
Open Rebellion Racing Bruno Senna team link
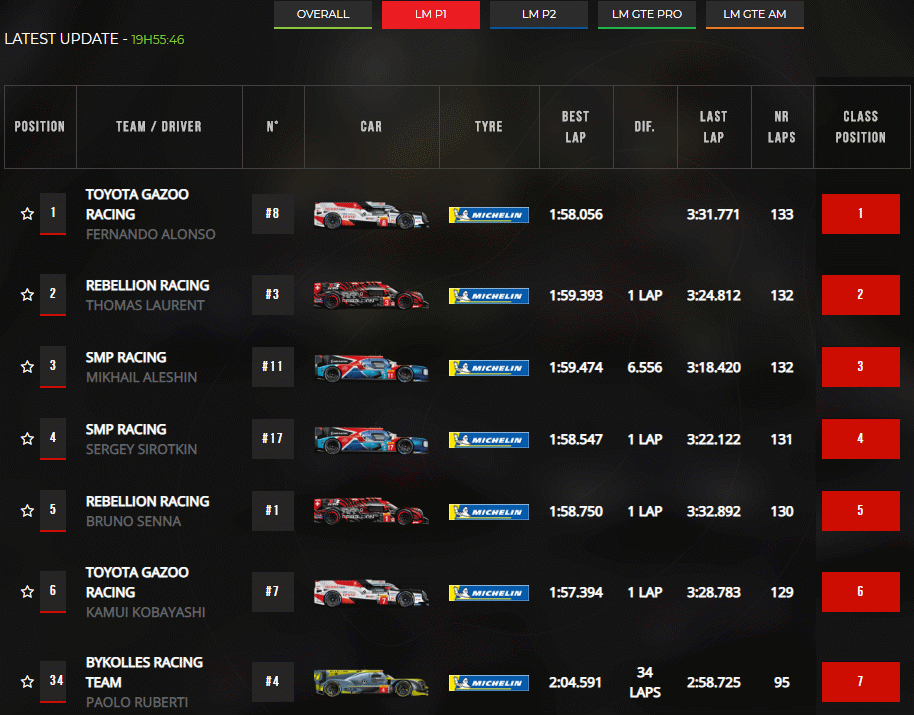tap(147, 501)
